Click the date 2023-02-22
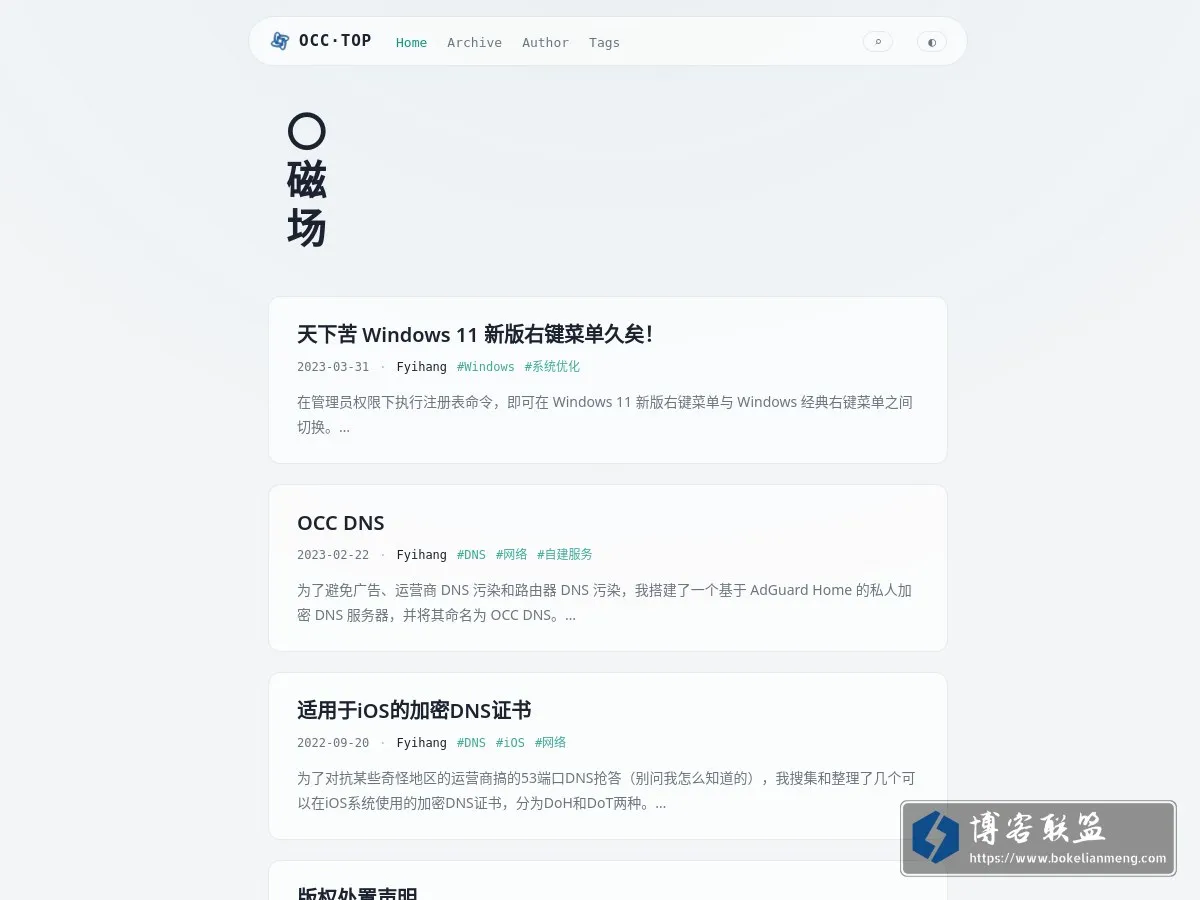 333,555
